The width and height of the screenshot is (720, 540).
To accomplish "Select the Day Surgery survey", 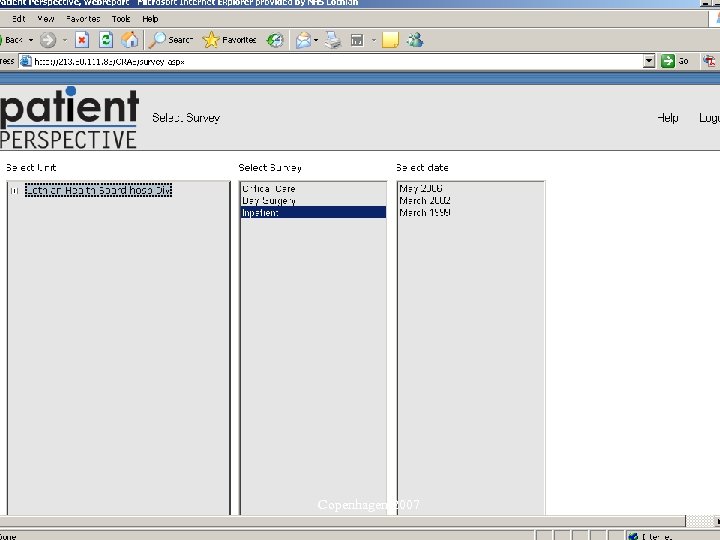I will coord(269,201).
